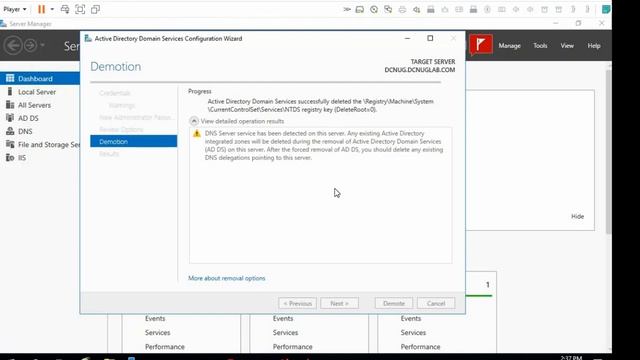The width and height of the screenshot is (640, 360).
Task: Select the Credentials wizard step
Action: (x=115, y=93)
